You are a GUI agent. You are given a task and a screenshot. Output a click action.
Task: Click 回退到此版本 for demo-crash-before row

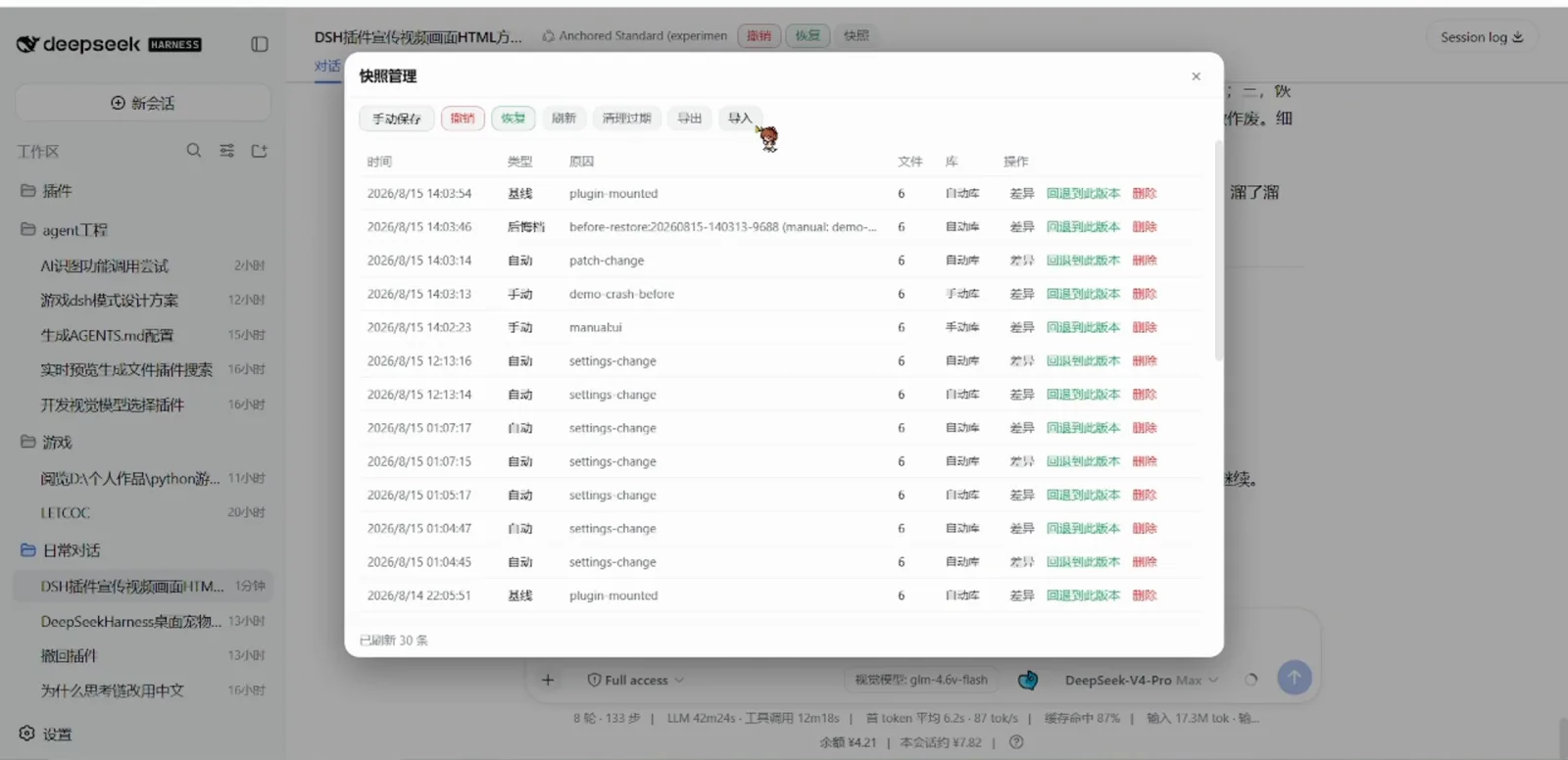click(1083, 294)
